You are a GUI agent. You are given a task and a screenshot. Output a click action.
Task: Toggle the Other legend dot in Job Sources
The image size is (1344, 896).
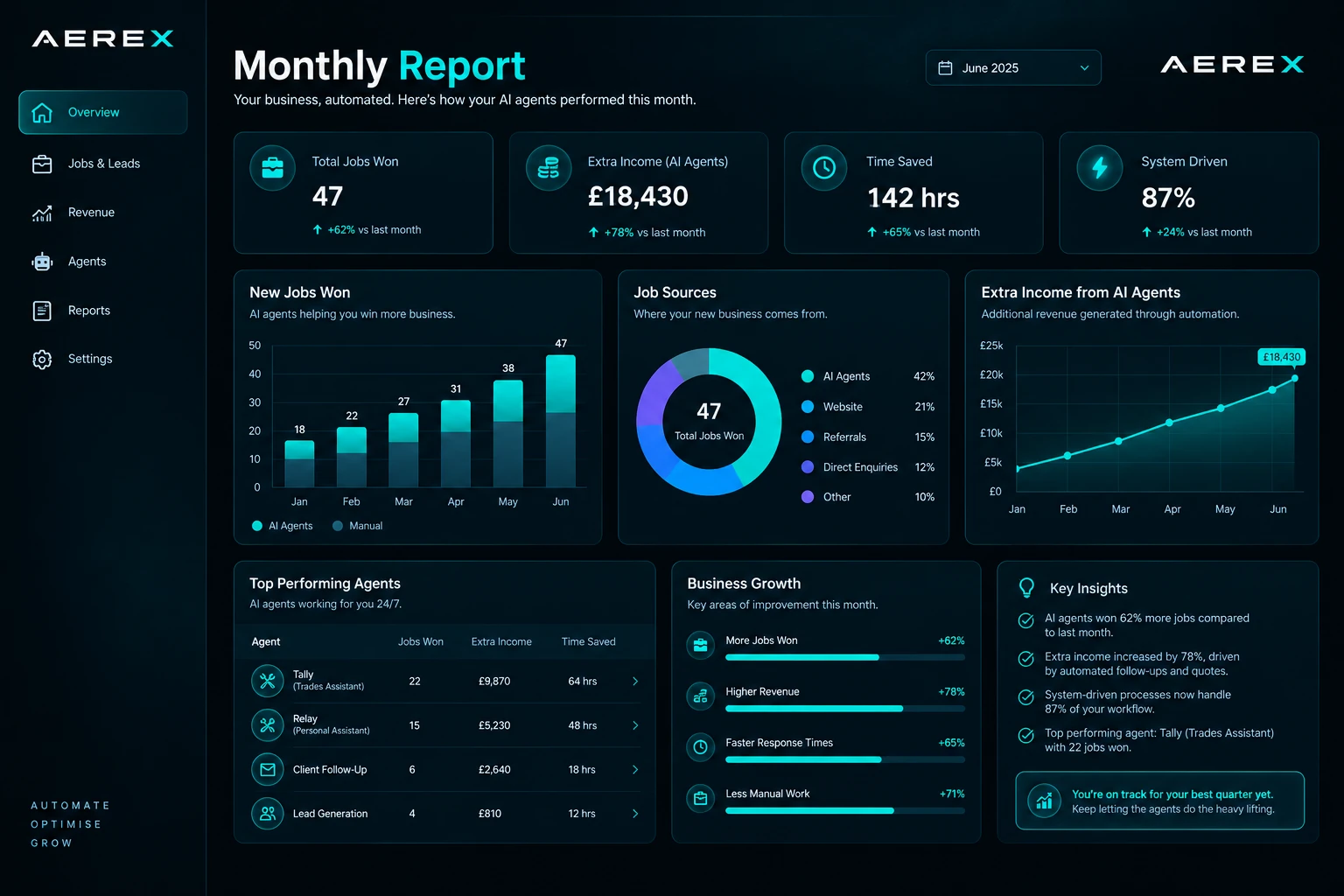click(808, 497)
